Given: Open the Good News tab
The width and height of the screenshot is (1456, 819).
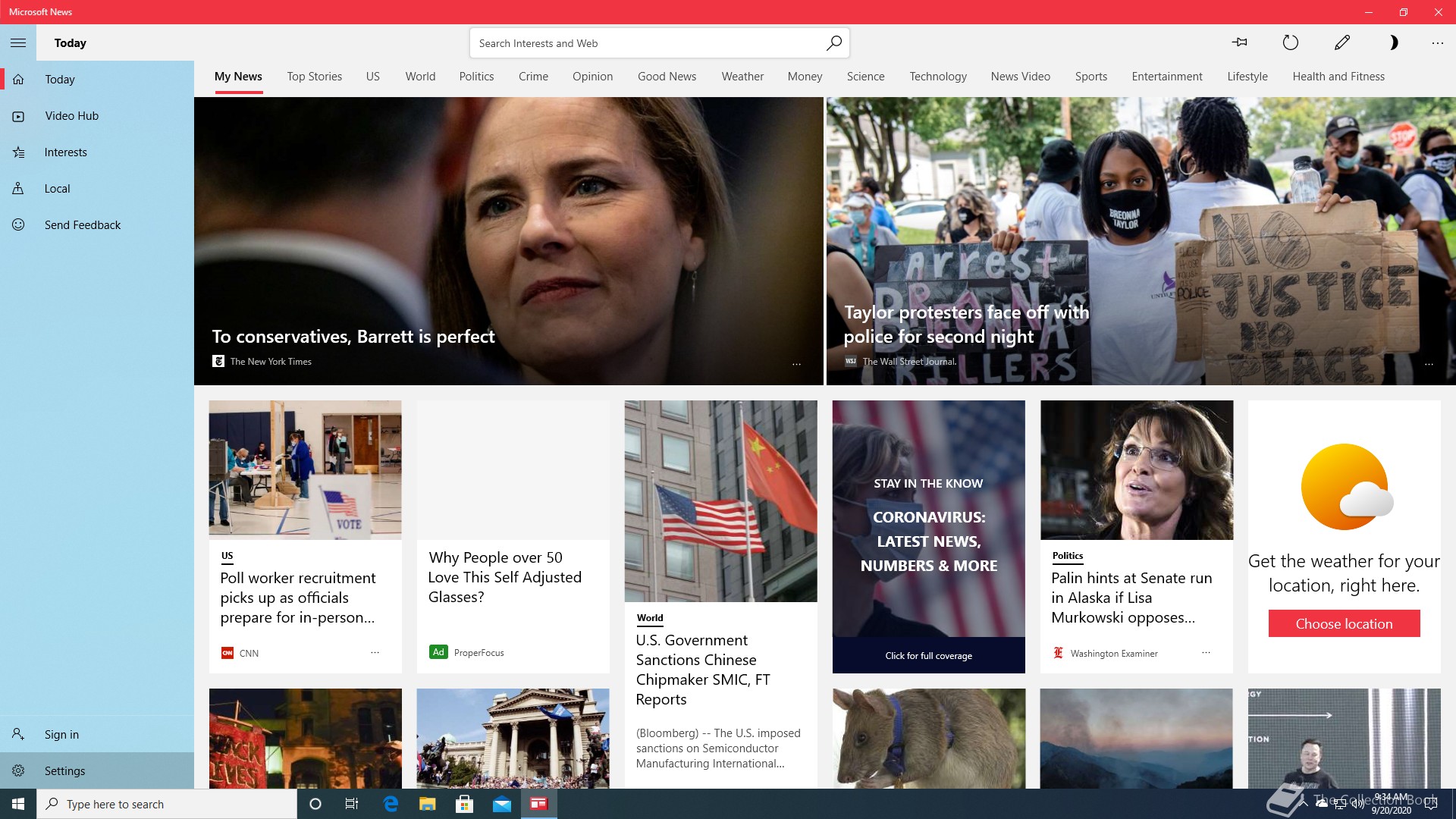Looking at the screenshot, I should click(667, 77).
